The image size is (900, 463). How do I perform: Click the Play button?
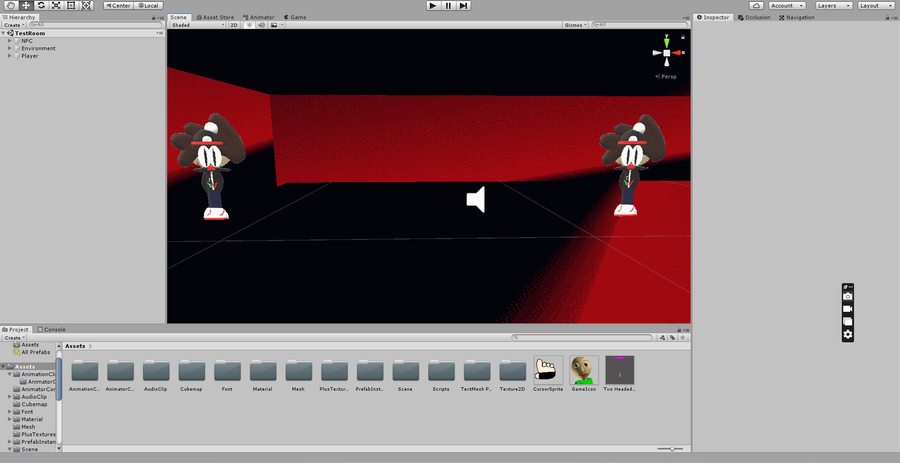tap(433, 5)
